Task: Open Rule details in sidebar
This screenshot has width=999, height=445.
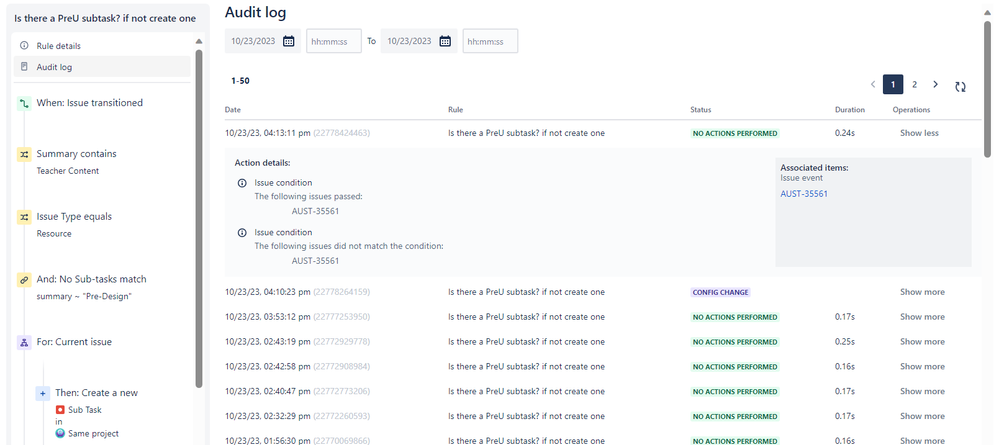Action: pyautogui.click(x=102, y=46)
